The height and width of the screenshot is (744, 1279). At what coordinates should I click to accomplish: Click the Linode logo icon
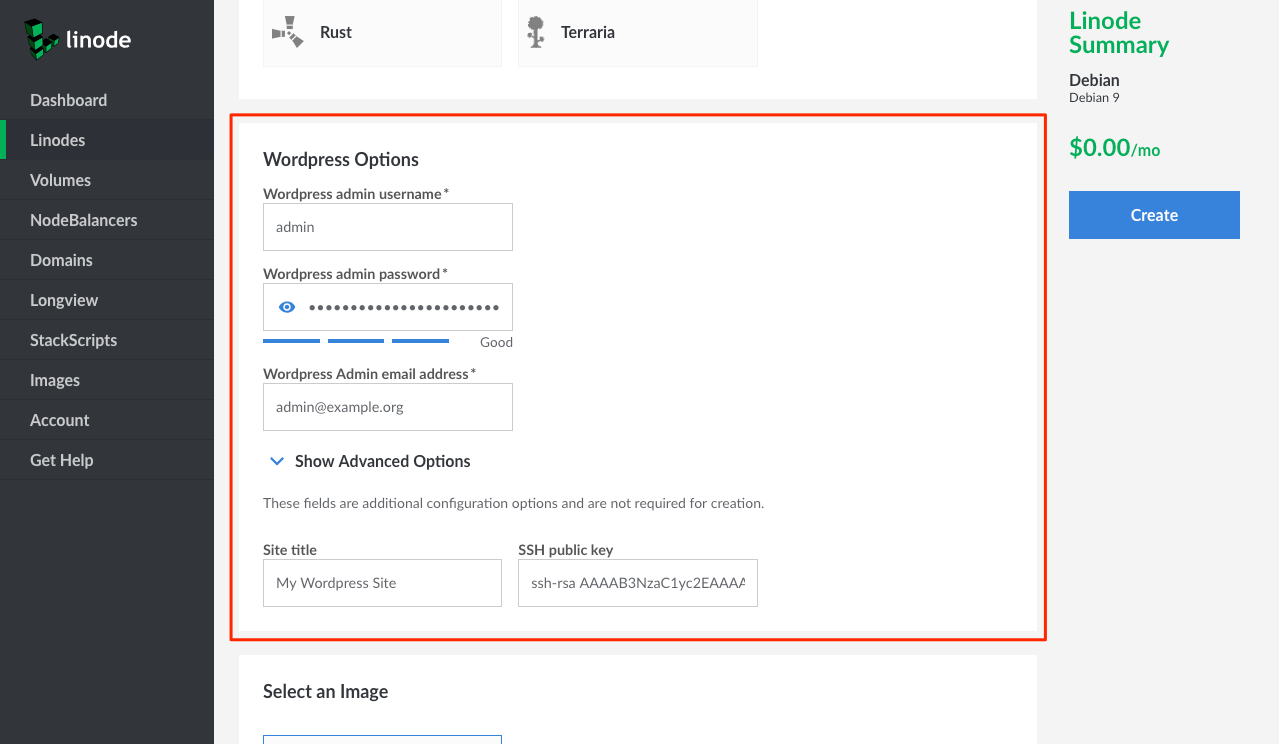coord(41,38)
